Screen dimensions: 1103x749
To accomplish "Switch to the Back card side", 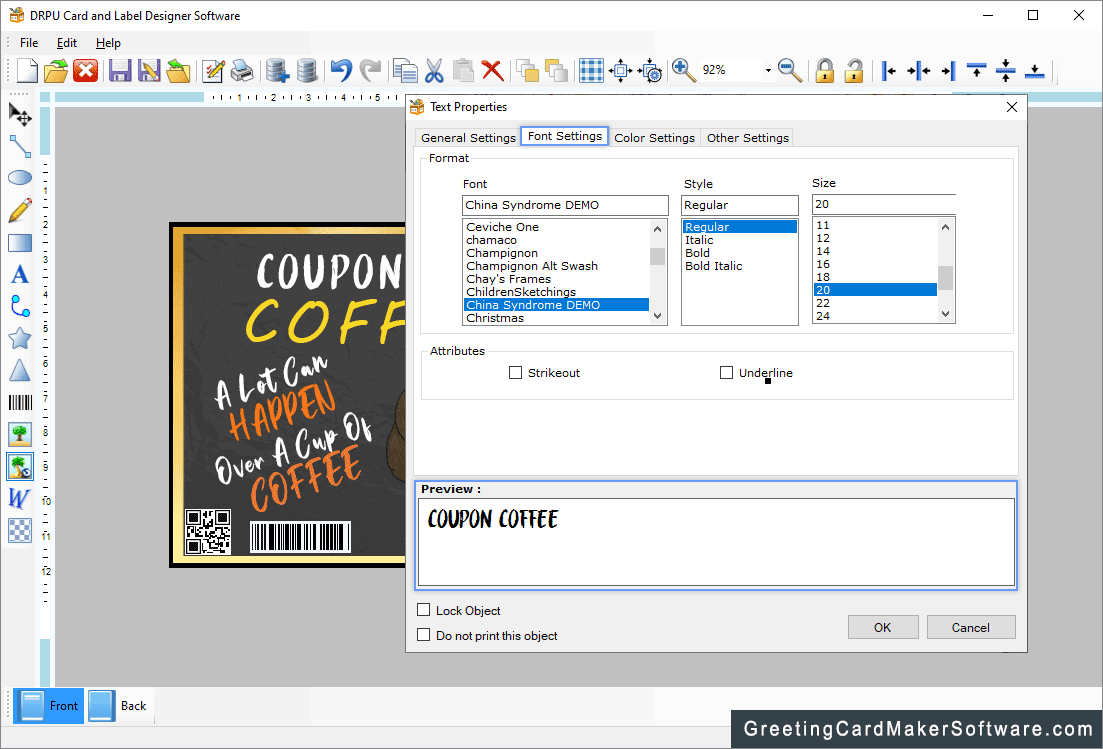I will click(120, 705).
